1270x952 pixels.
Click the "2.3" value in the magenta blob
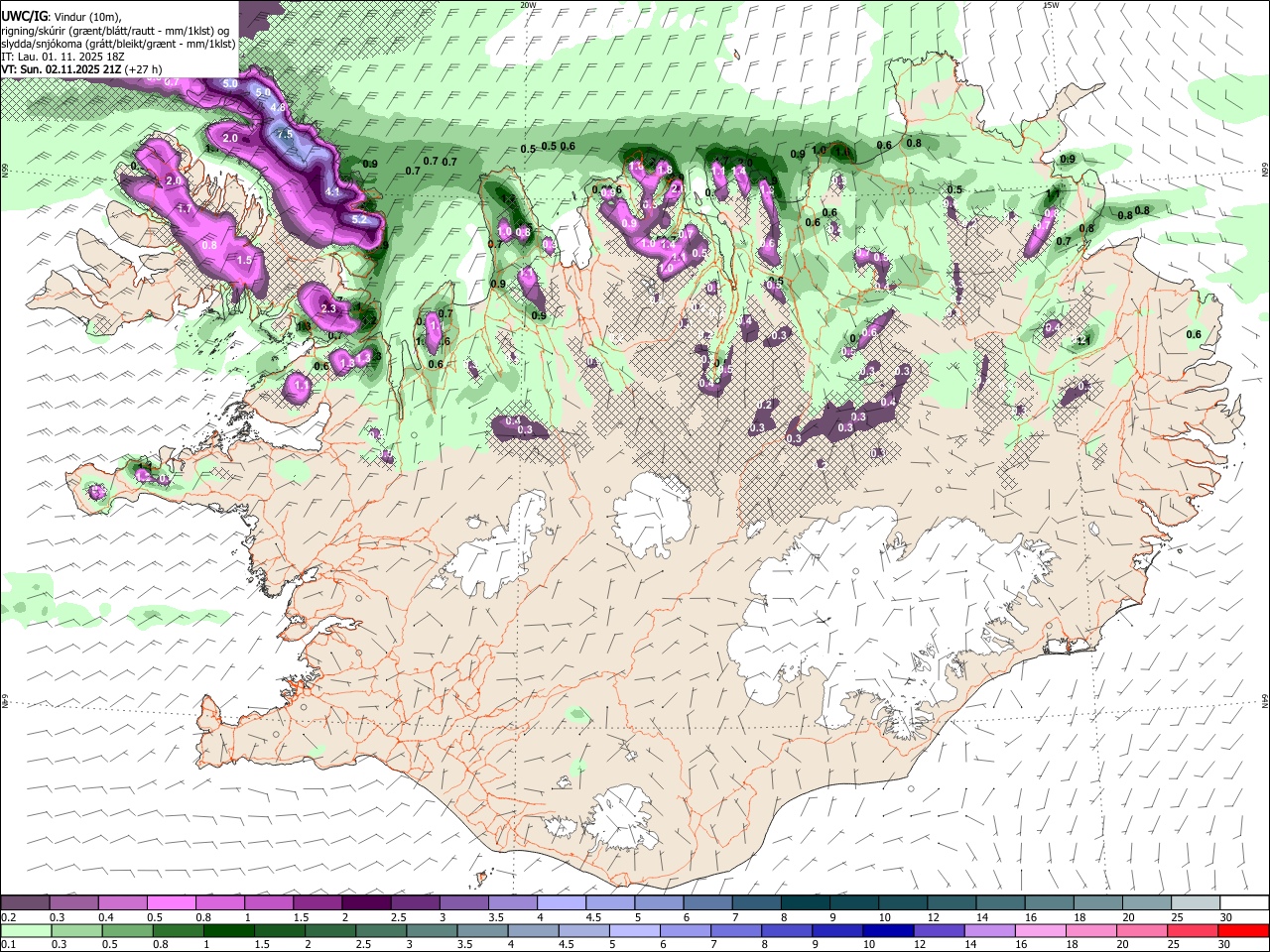coord(329,309)
